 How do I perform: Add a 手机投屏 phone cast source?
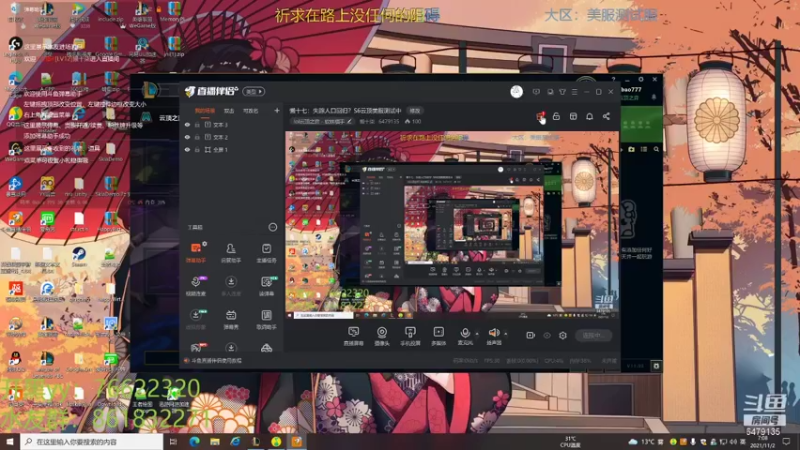[x=410, y=336]
